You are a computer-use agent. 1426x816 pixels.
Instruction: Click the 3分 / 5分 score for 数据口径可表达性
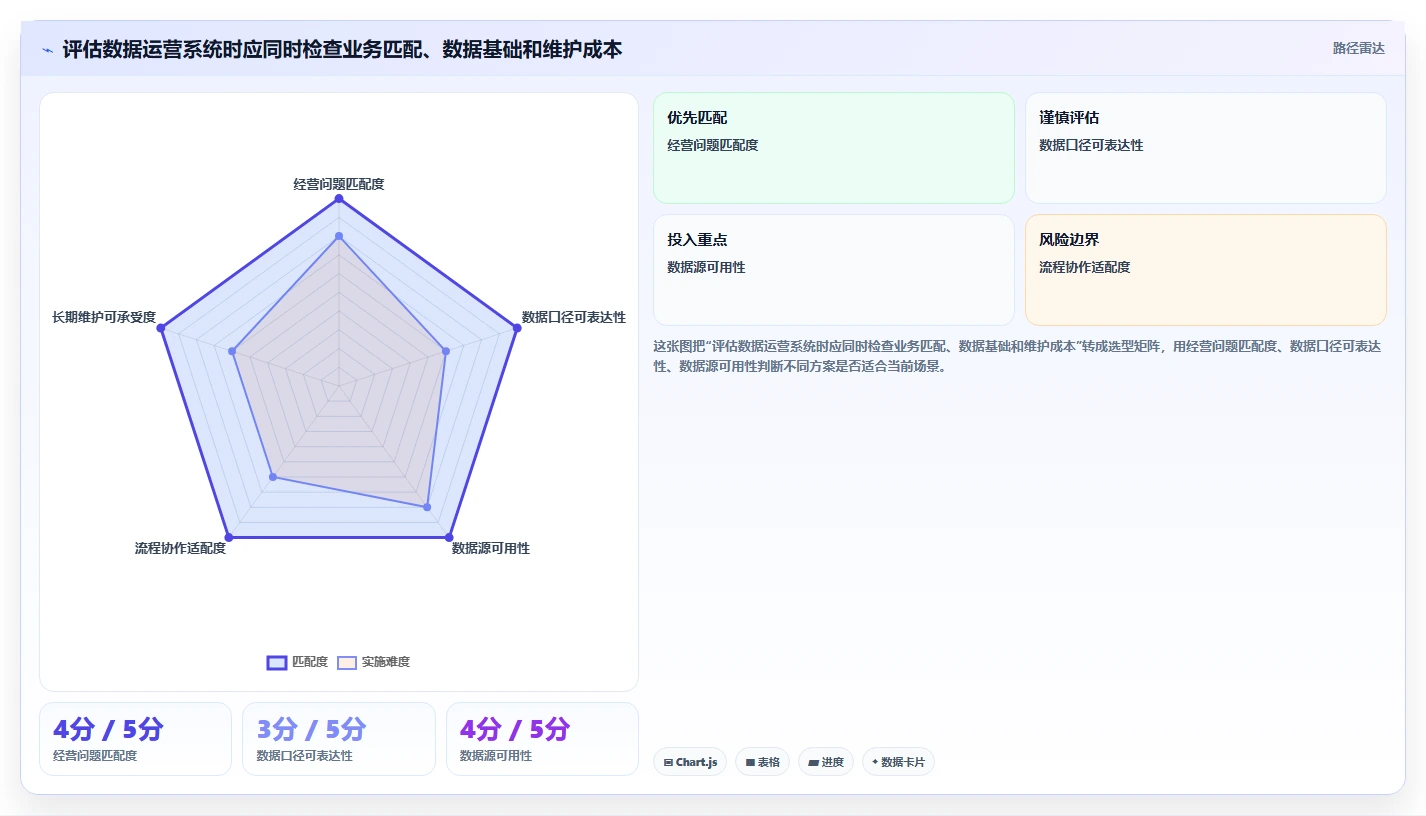point(312,729)
